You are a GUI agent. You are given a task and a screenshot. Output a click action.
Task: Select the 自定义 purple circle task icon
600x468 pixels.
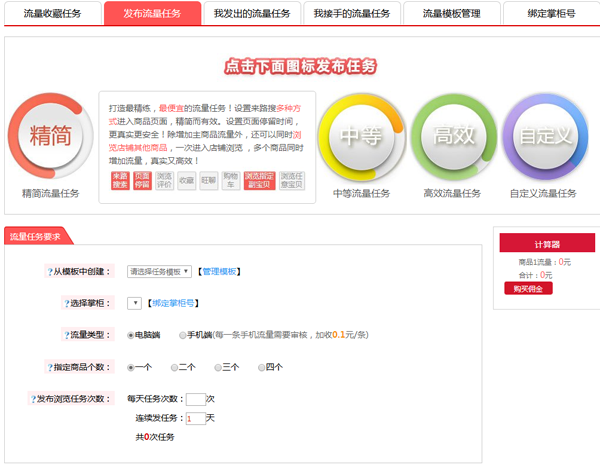(x=546, y=136)
